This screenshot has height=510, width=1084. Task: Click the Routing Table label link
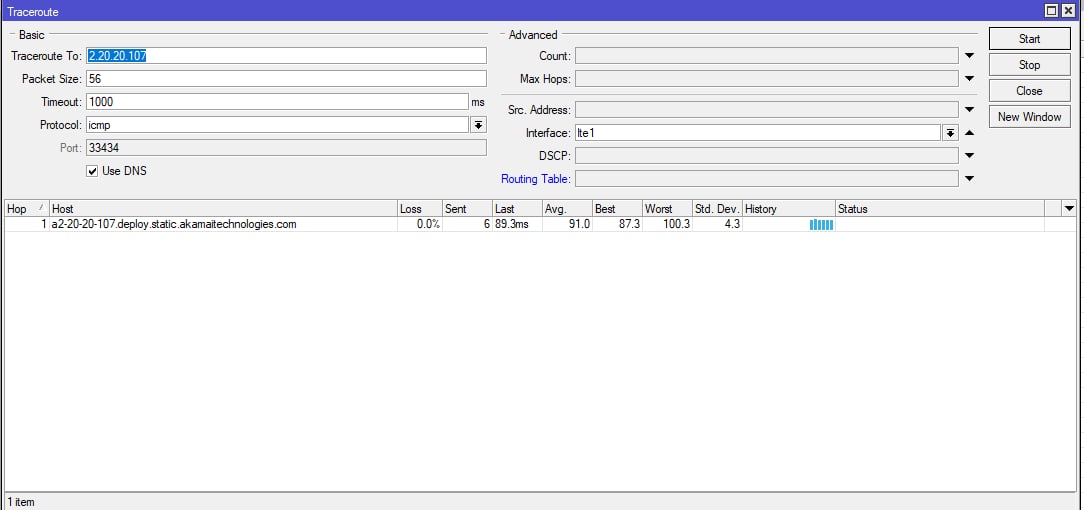click(x=536, y=179)
